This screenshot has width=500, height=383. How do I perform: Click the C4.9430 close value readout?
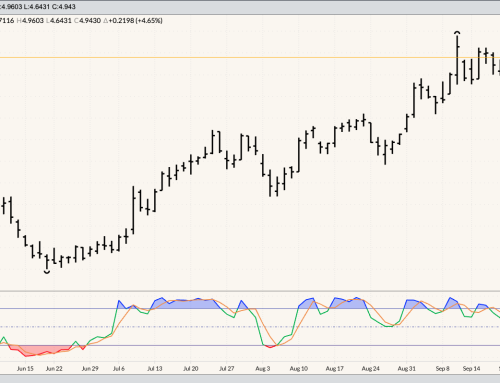(87, 21)
